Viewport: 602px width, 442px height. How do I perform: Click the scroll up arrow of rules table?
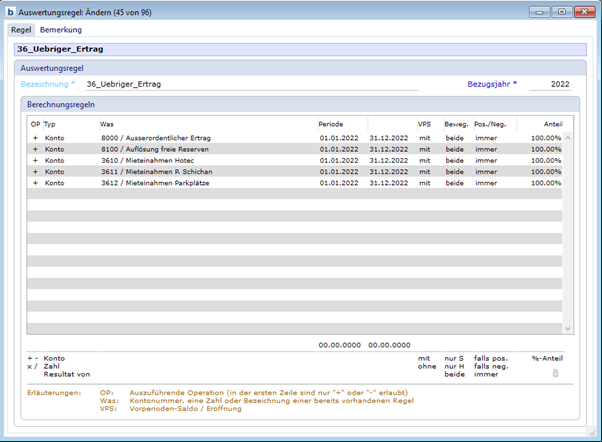pos(568,137)
